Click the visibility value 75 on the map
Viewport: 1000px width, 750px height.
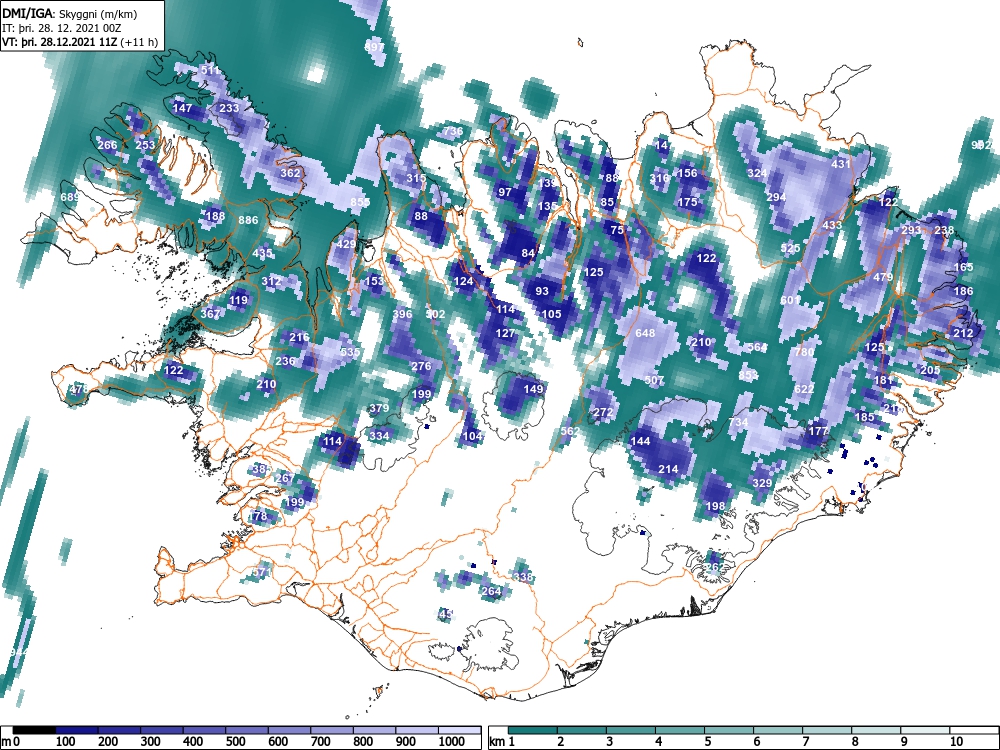pyautogui.click(x=617, y=230)
